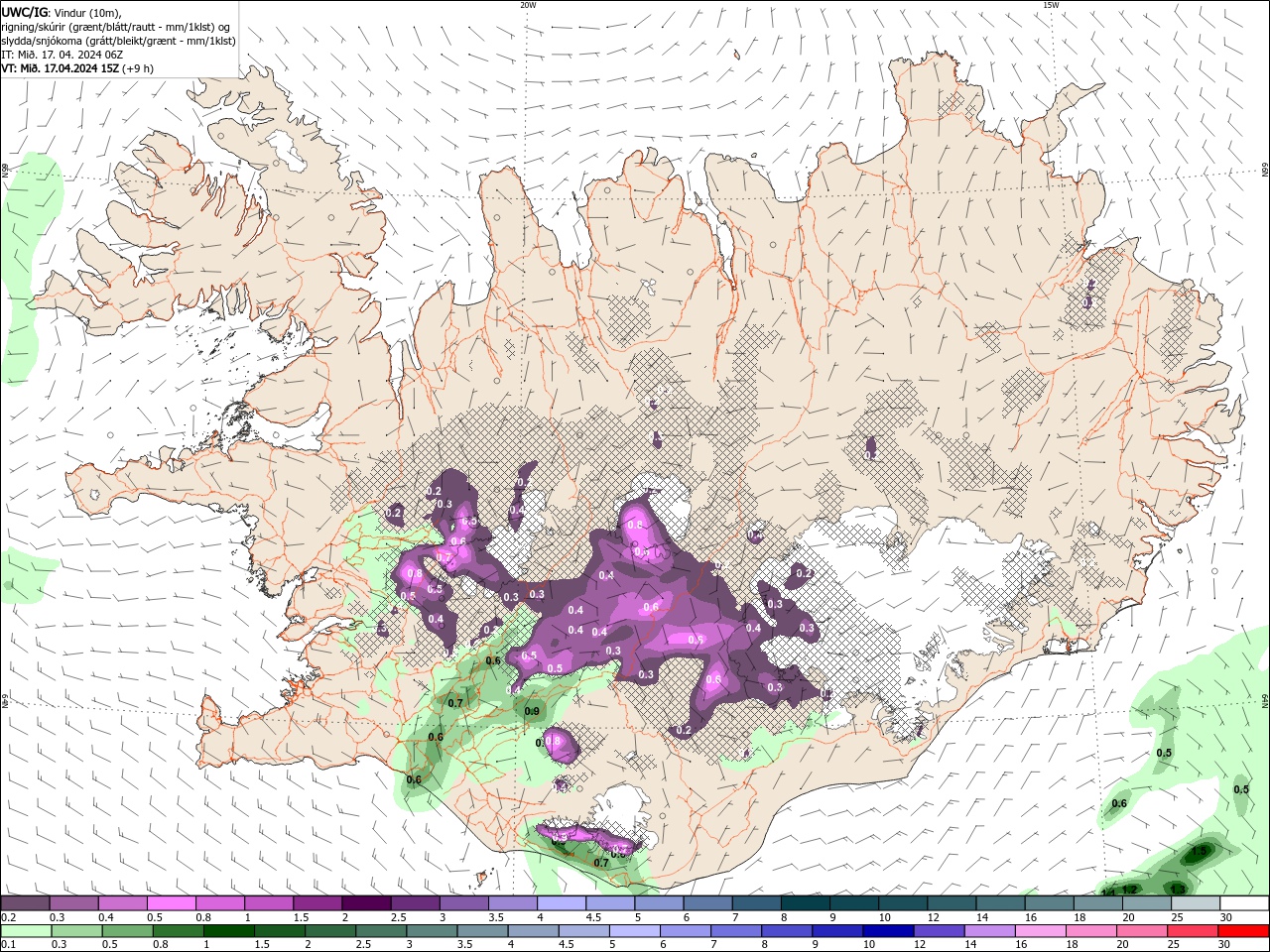The width and height of the screenshot is (1270, 952).
Task: Click the "30" label in the upper legend row
Action: (x=1226, y=917)
